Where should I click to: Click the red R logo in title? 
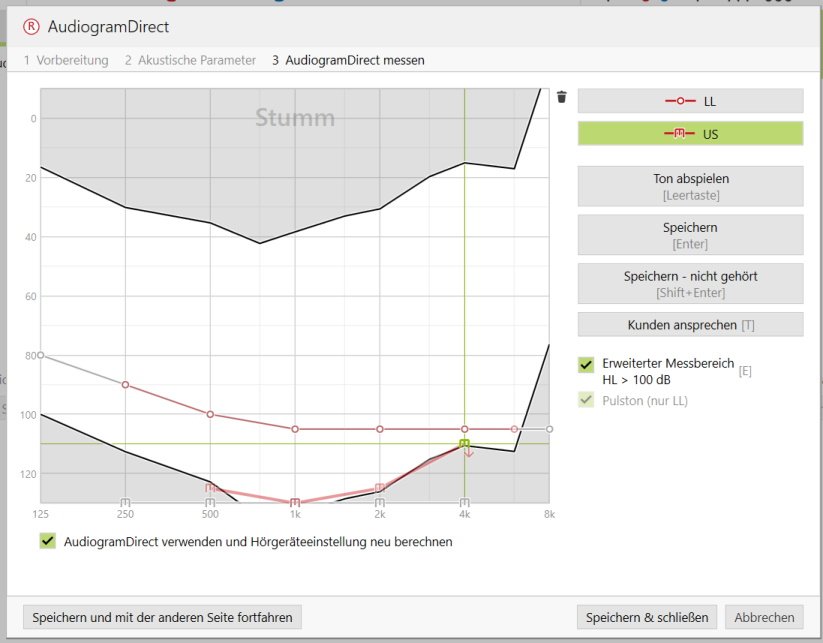pyautogui.click(x=30, y=27)
